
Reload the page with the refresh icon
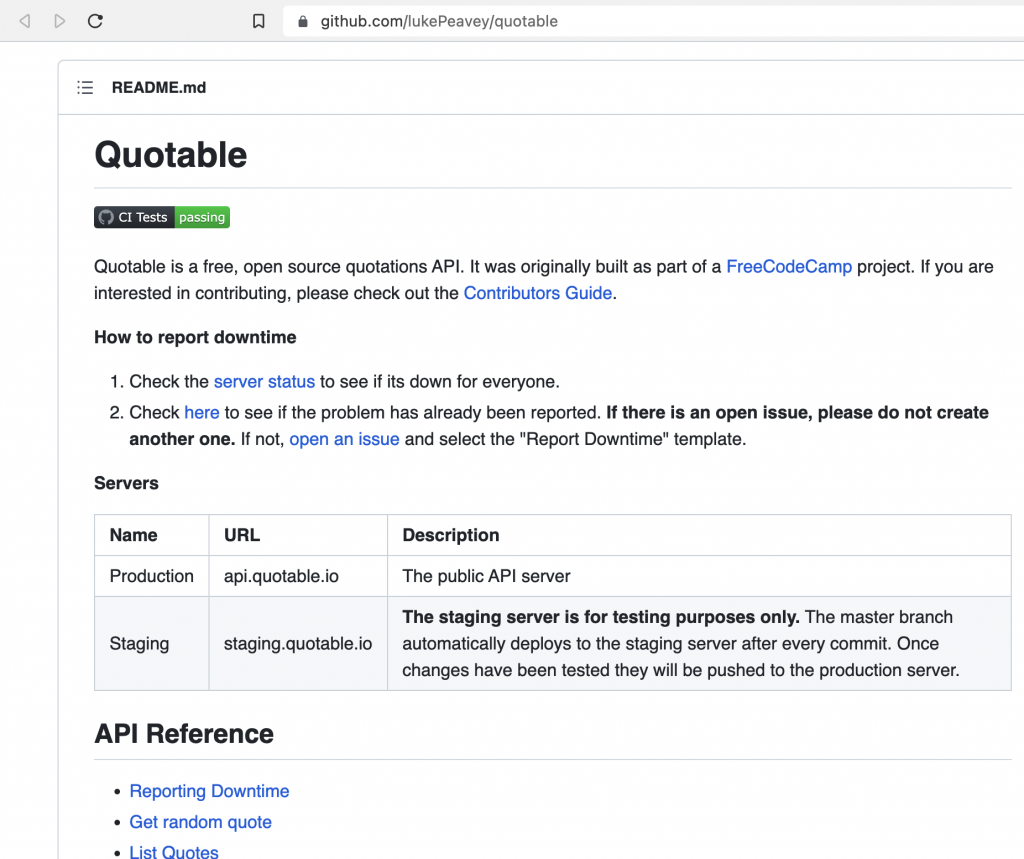[95, 20]
